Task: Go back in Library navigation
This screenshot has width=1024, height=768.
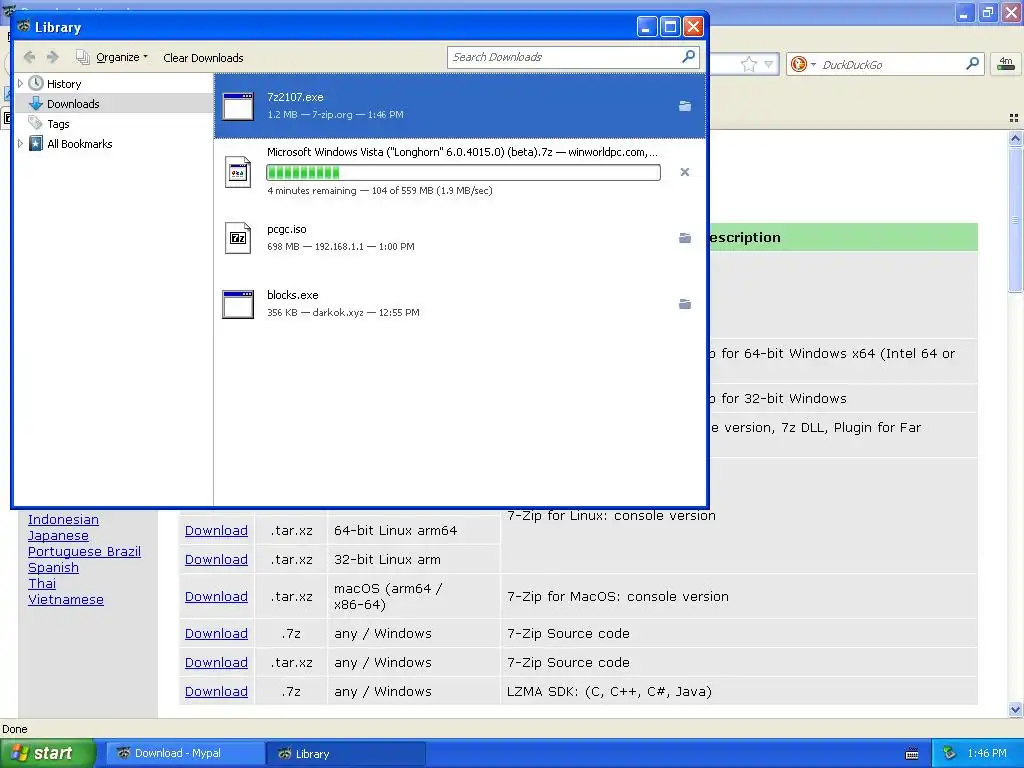Action: pyautogui.click(x=29, y=57)
